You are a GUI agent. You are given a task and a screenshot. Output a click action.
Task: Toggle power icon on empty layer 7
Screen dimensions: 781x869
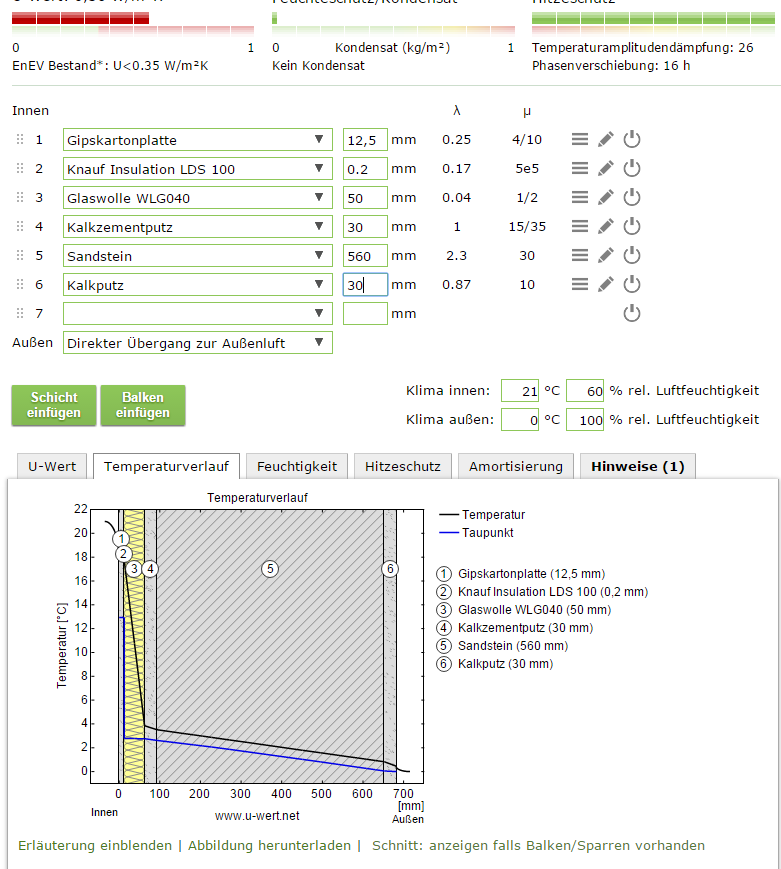(631, 314)
